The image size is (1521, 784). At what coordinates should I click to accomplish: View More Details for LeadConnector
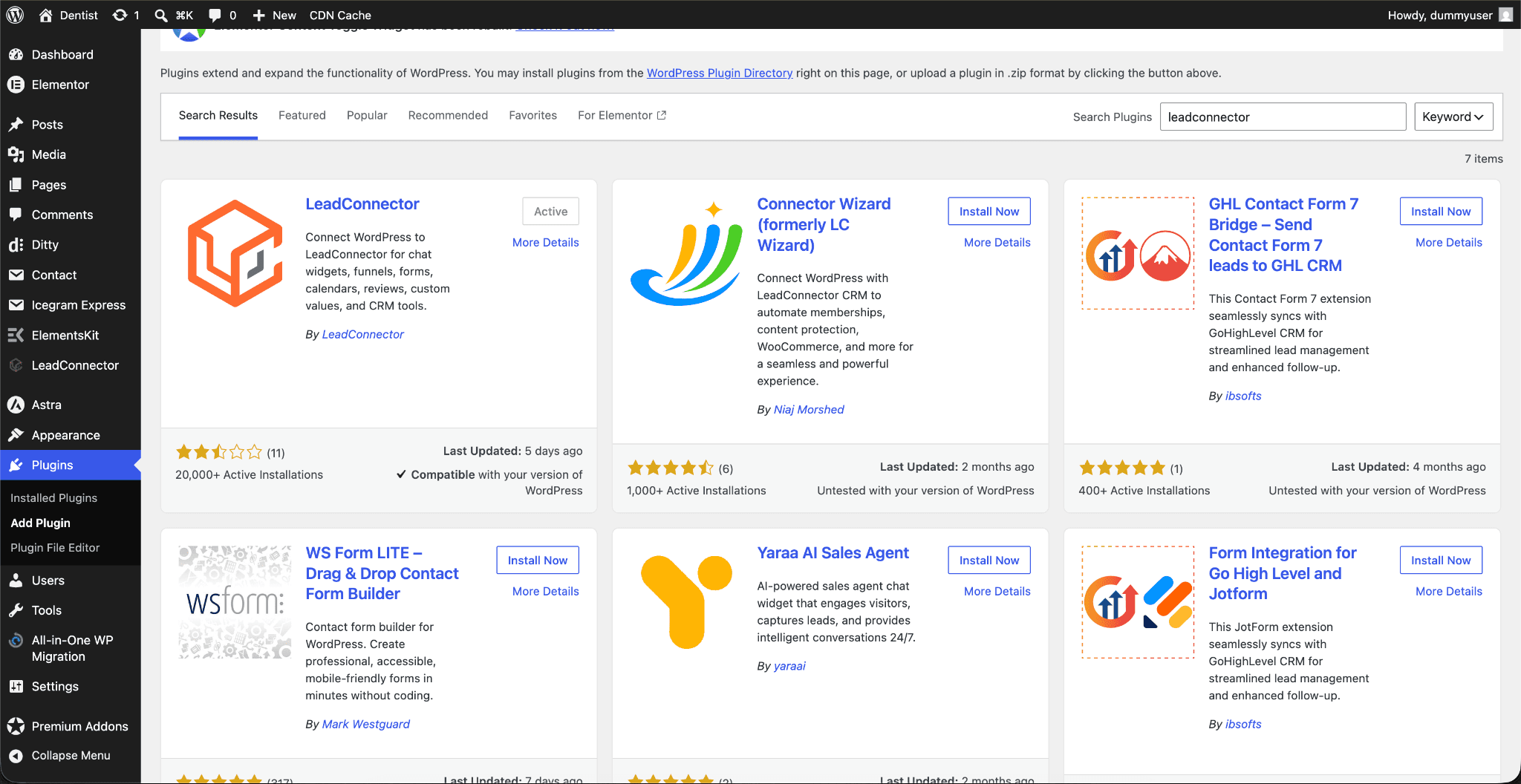point(546,242)
